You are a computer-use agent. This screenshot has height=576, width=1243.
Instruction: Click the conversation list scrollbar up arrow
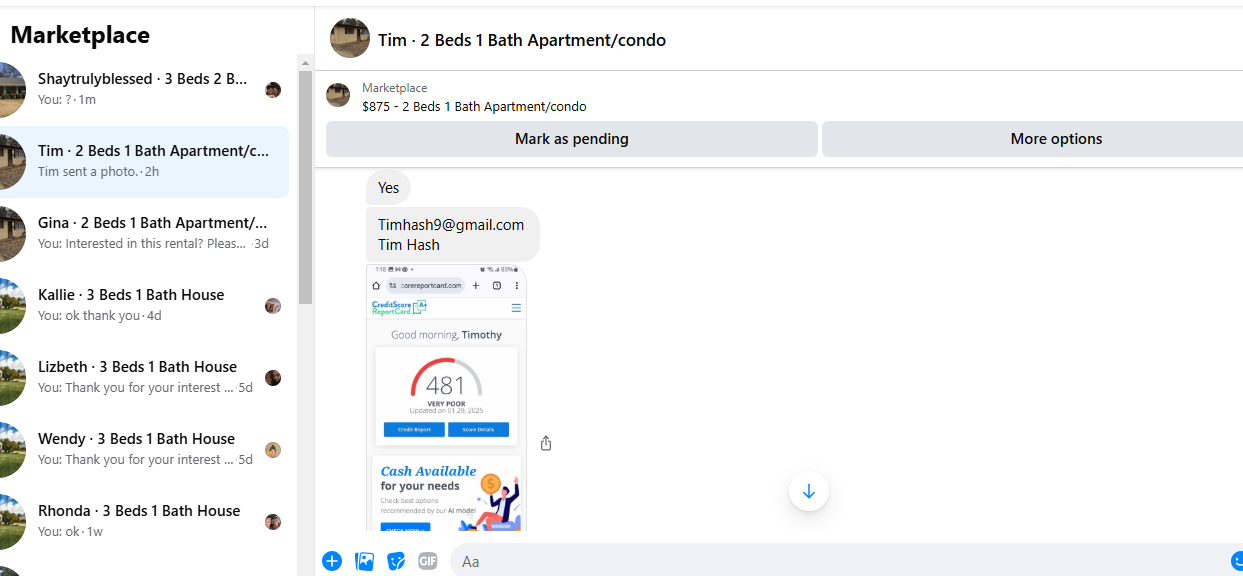coord(306,63)
